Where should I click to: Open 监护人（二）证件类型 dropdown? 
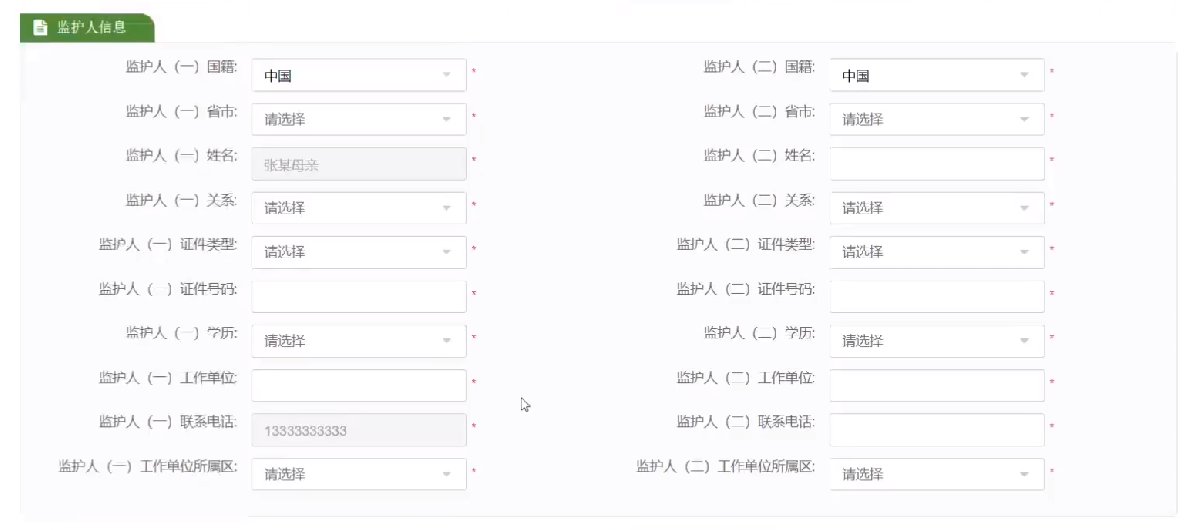click(x=936, y=252)
